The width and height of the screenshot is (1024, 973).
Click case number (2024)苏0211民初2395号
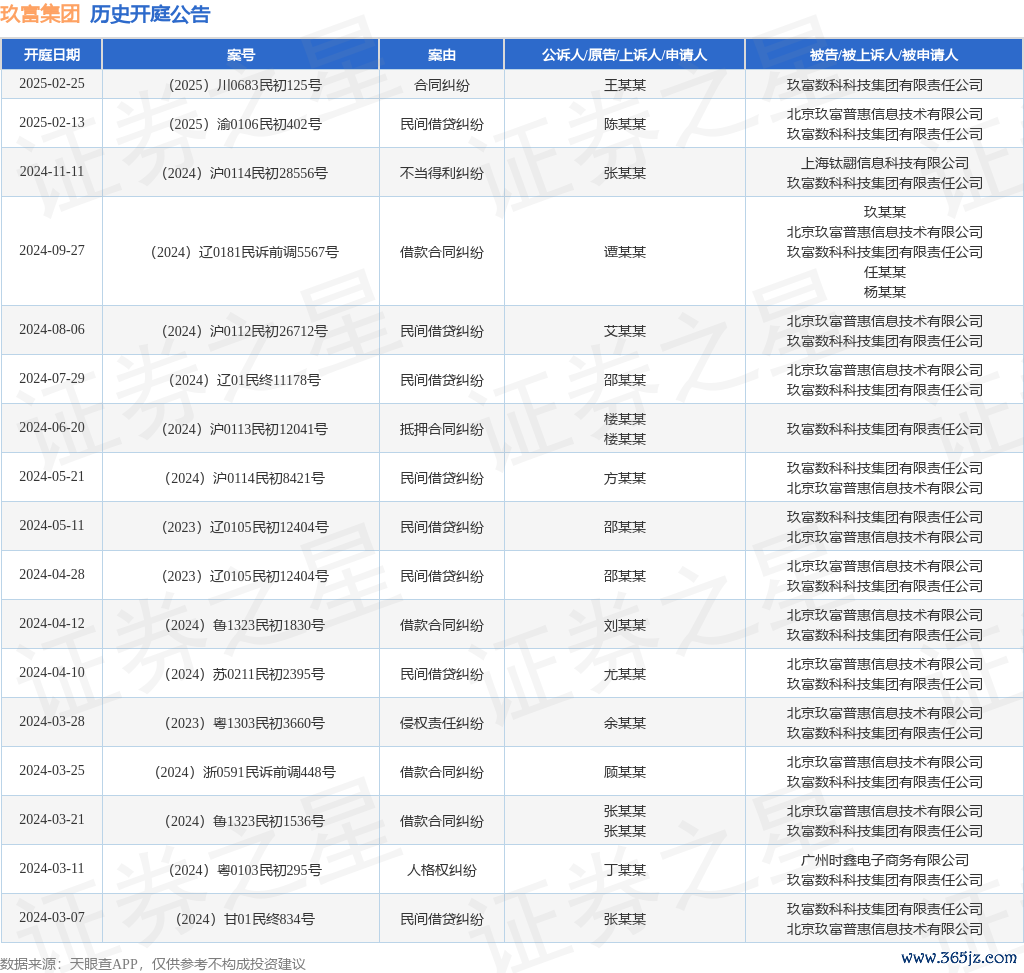[x=244, y=674]
